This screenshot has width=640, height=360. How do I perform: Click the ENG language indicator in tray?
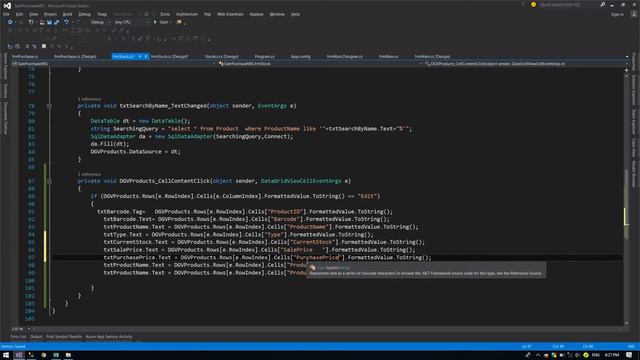tap(596, 355)
